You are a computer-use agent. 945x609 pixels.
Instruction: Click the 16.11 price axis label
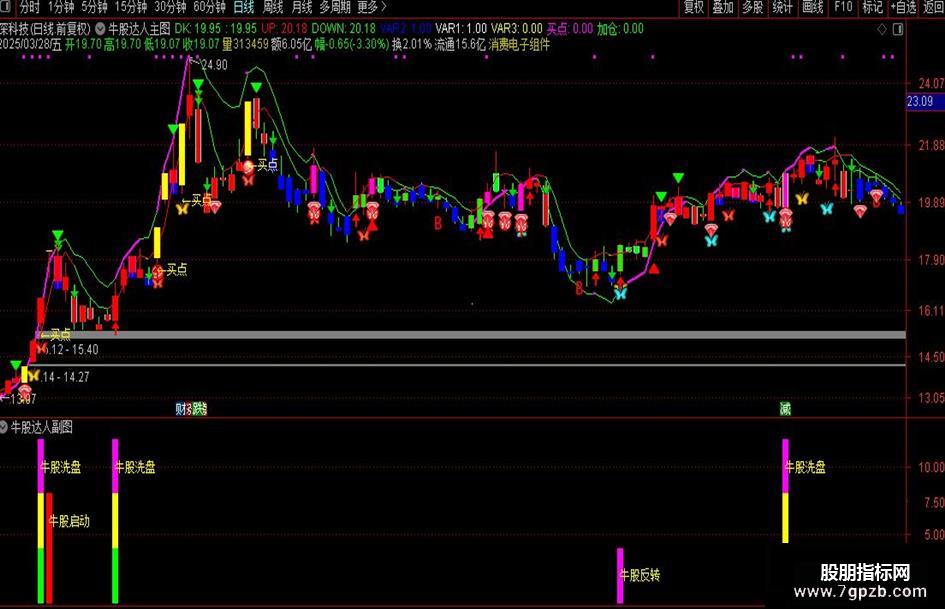(x=931, y=311)
